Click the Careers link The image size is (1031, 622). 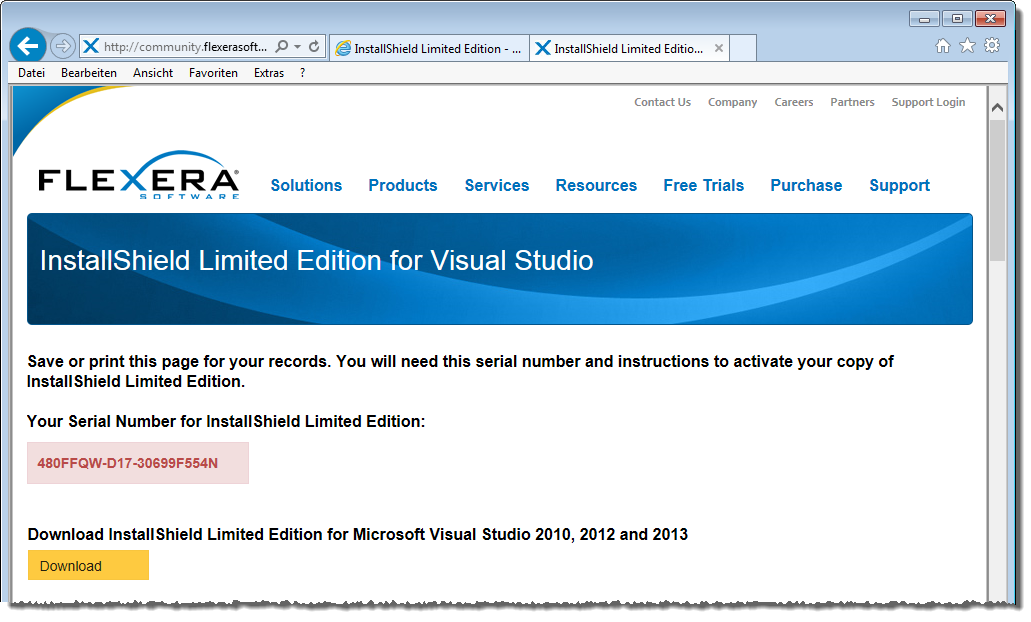coord(794,102)
